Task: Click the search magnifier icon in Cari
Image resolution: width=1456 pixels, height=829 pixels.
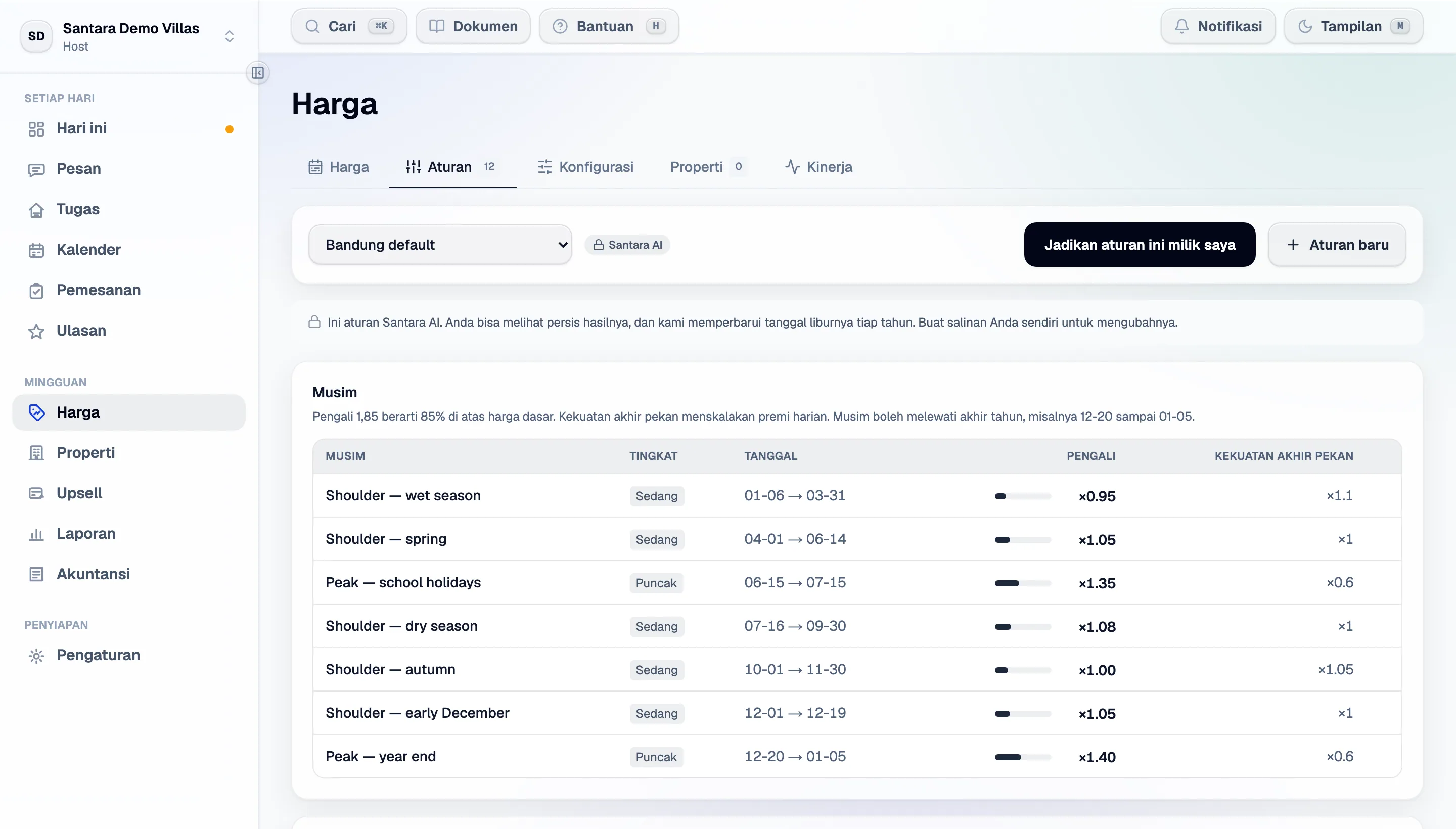Action: tap(312, 26)
